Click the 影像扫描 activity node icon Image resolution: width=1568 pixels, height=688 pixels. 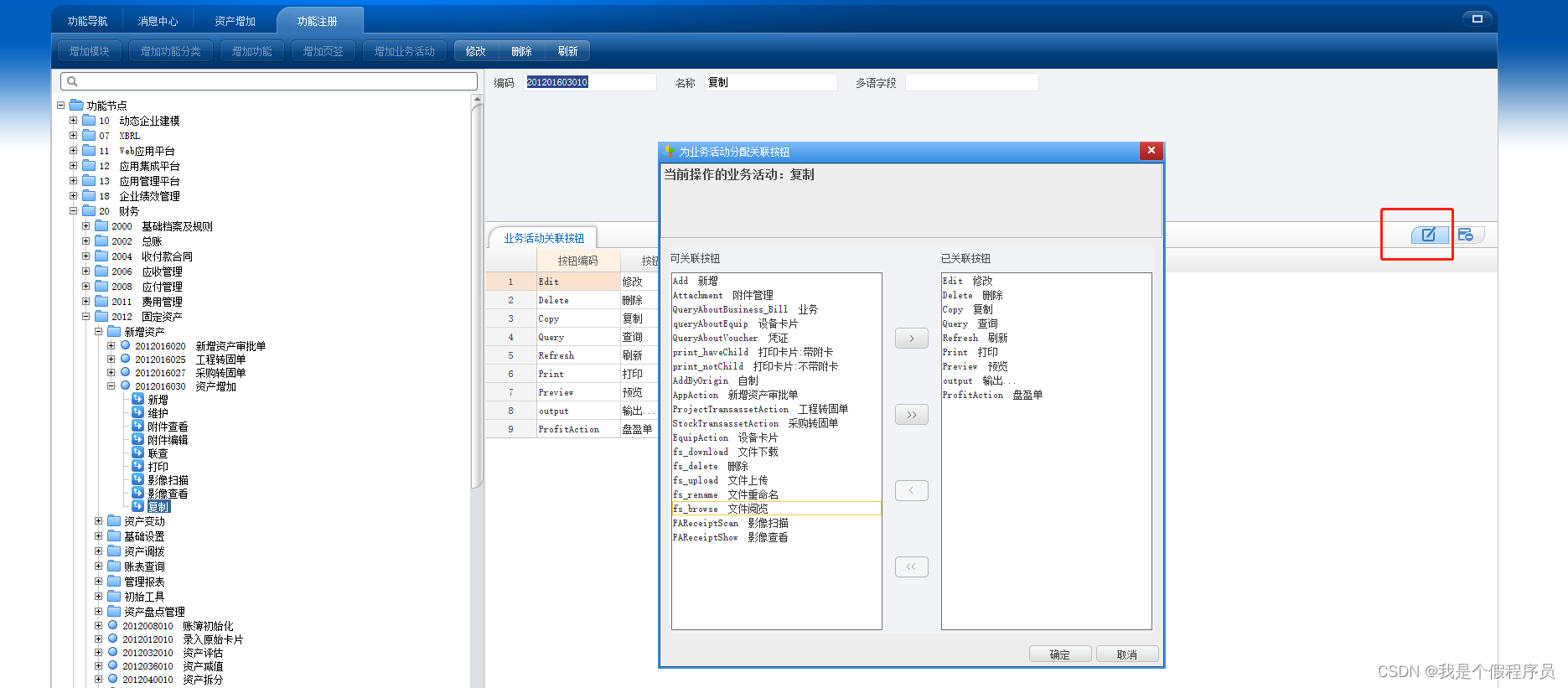(138, 479)
